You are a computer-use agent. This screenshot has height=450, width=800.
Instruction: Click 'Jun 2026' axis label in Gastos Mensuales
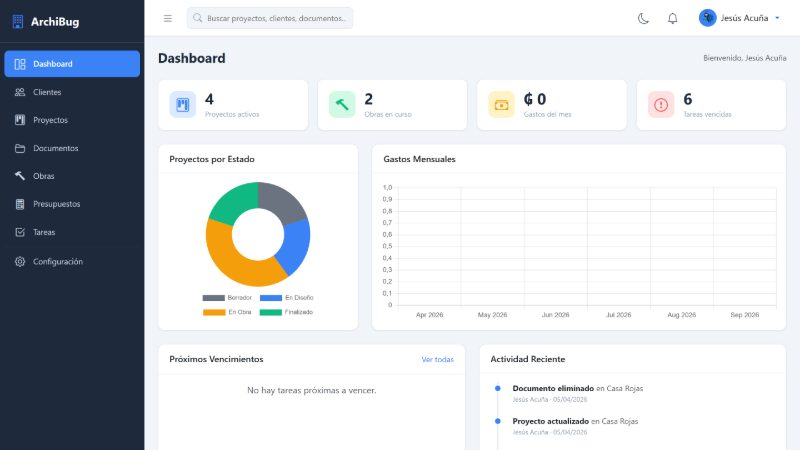coord(555,315)
